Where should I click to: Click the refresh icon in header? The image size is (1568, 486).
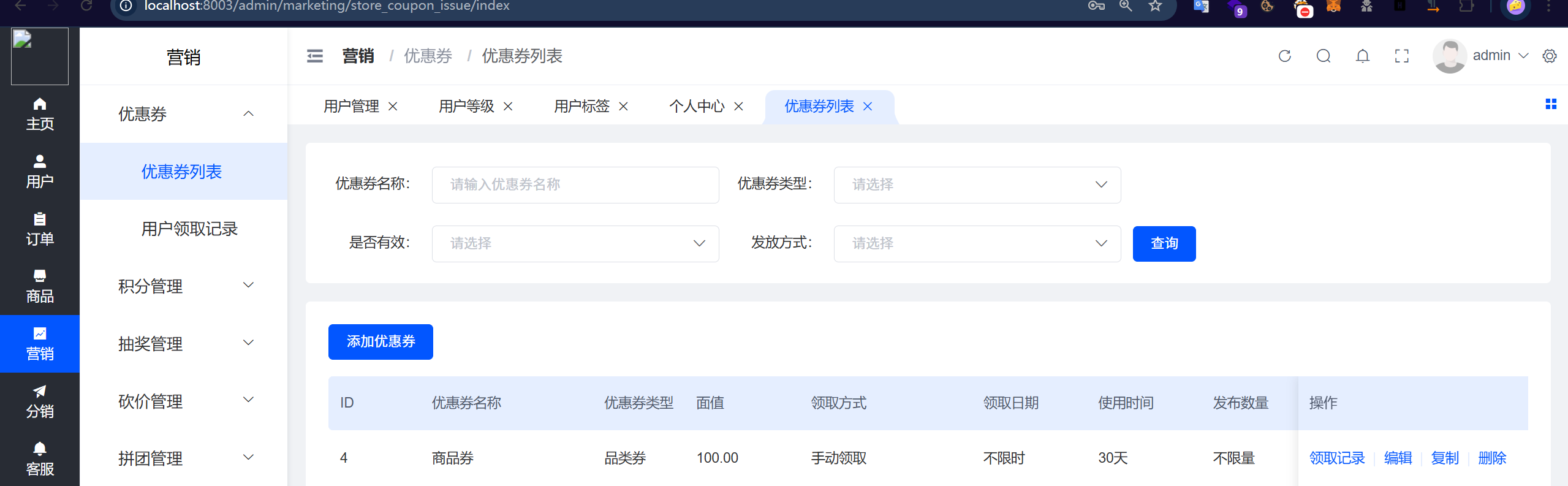pyautogui.click(x=1285, y=56)
